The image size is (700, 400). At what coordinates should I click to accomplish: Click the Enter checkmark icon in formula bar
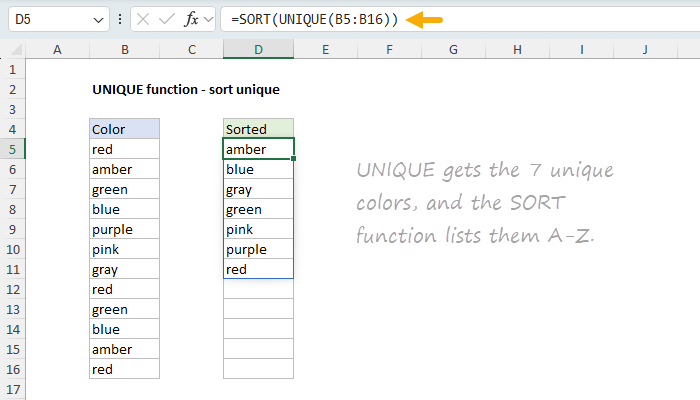coord(167,20)
